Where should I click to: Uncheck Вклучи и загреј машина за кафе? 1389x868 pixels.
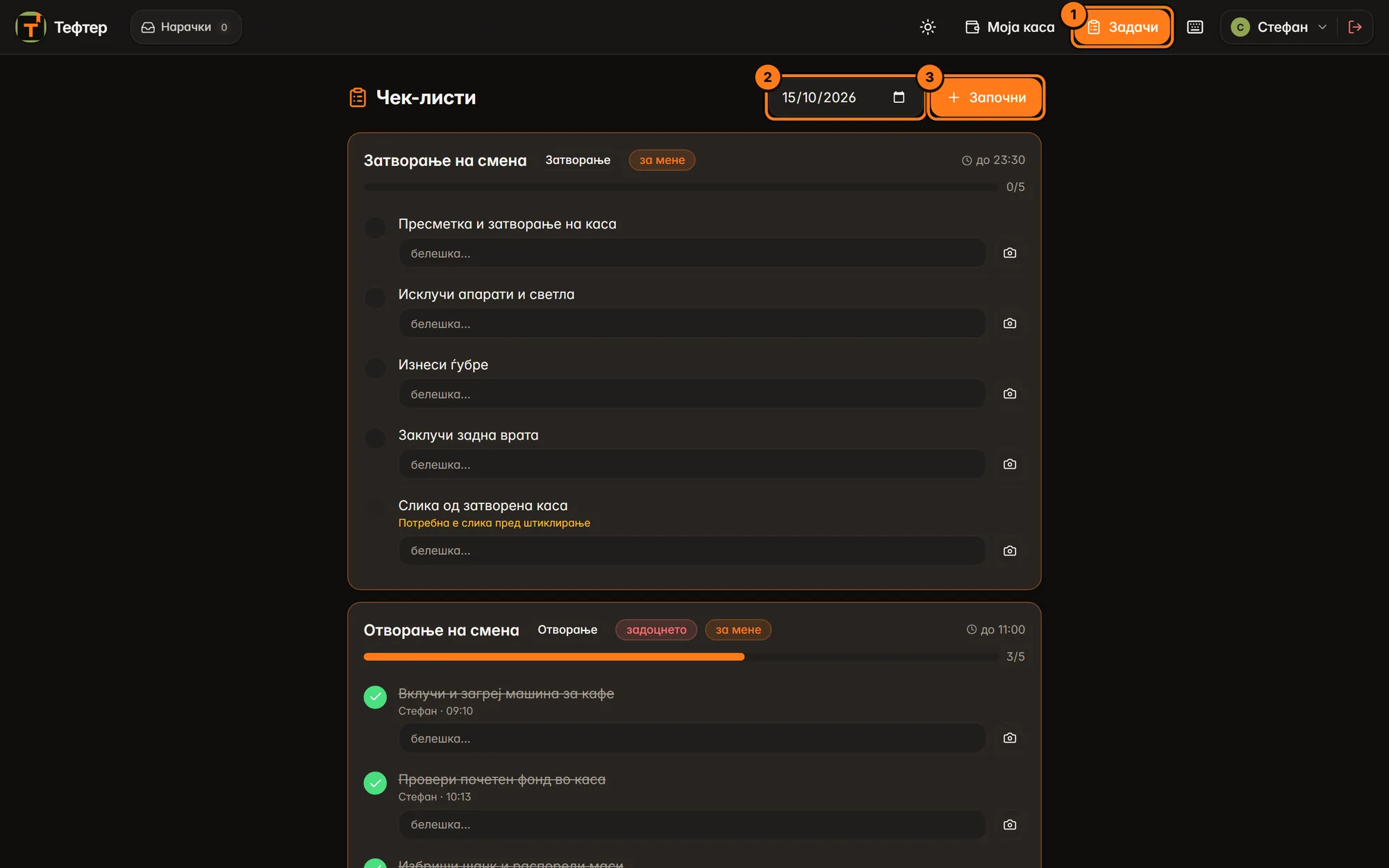[x=375, y=696]
